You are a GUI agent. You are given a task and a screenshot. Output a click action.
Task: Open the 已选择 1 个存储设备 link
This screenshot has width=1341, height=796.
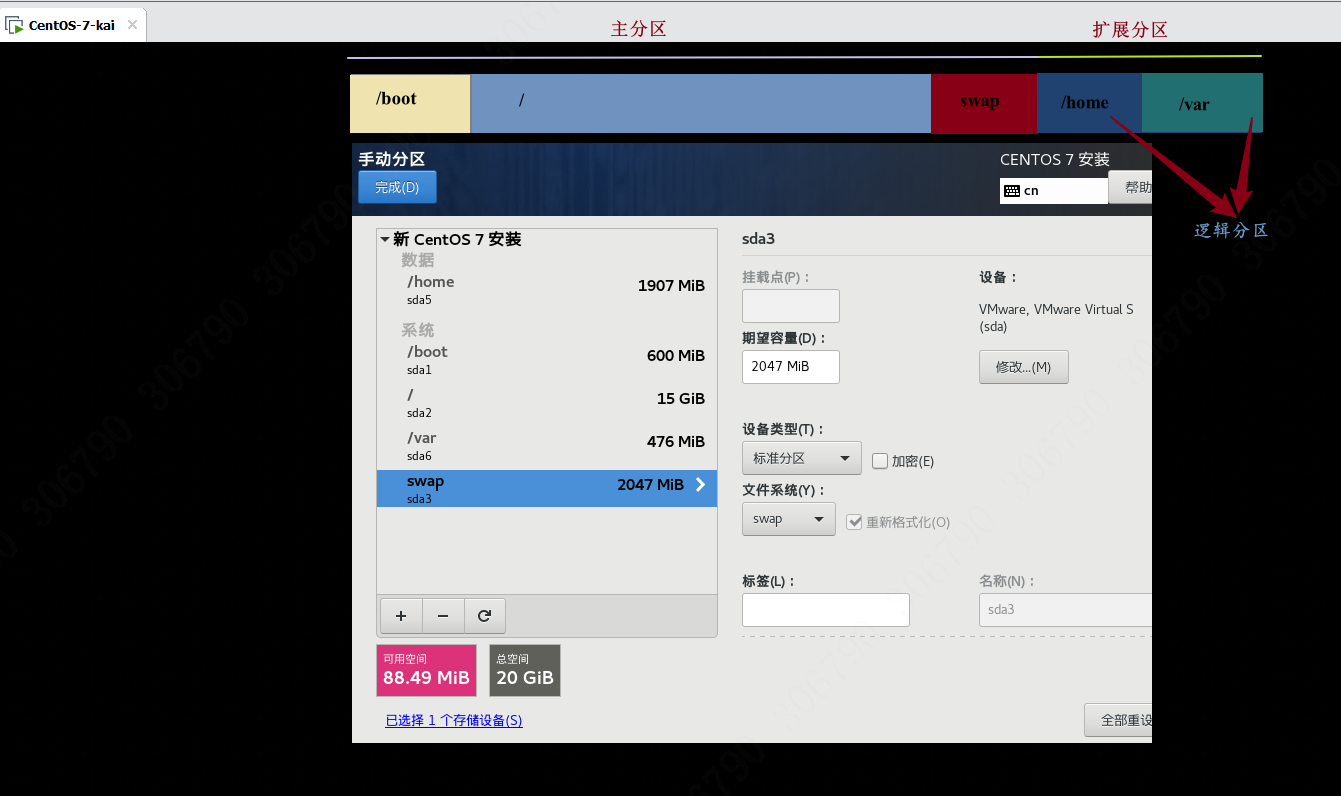(454, 720)
